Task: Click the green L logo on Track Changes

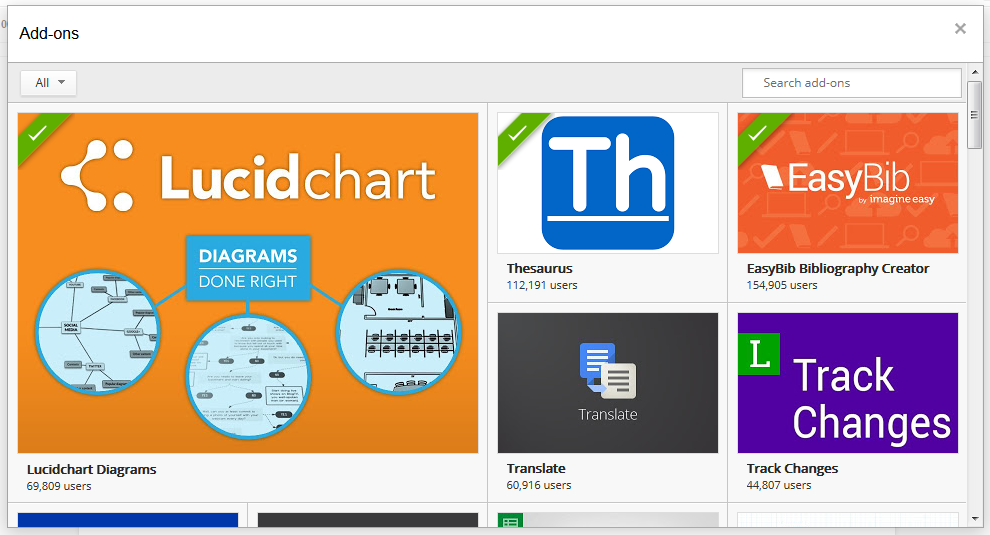Action: click(x=759, y=354)
